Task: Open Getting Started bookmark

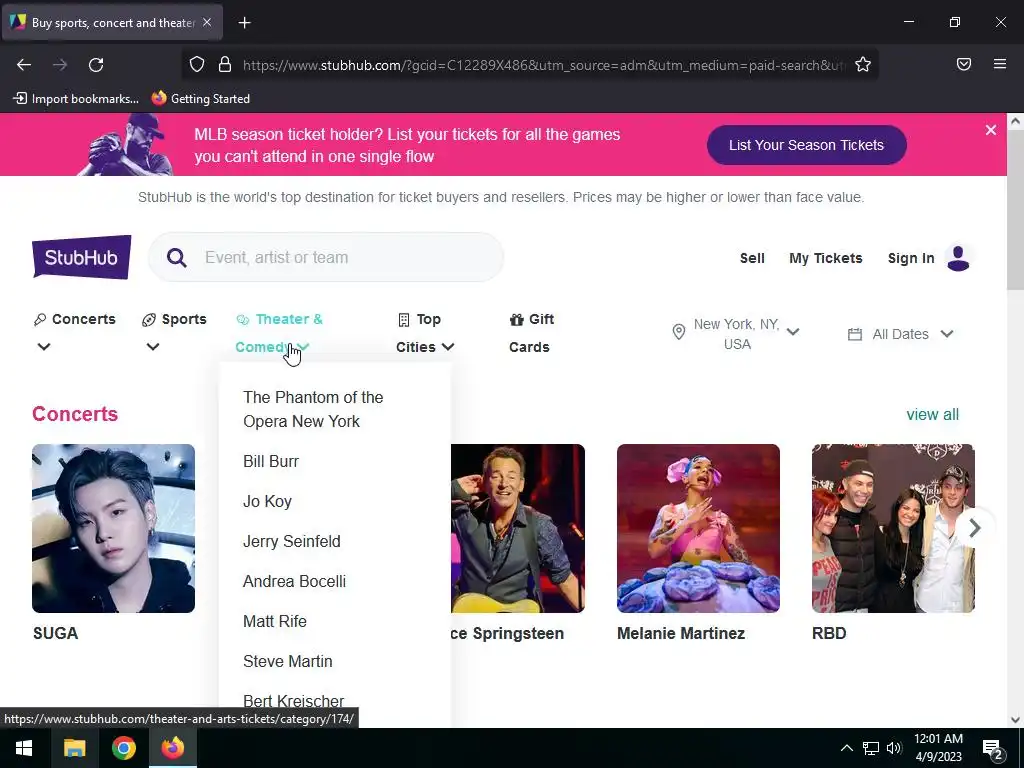Action: [201, 99]
